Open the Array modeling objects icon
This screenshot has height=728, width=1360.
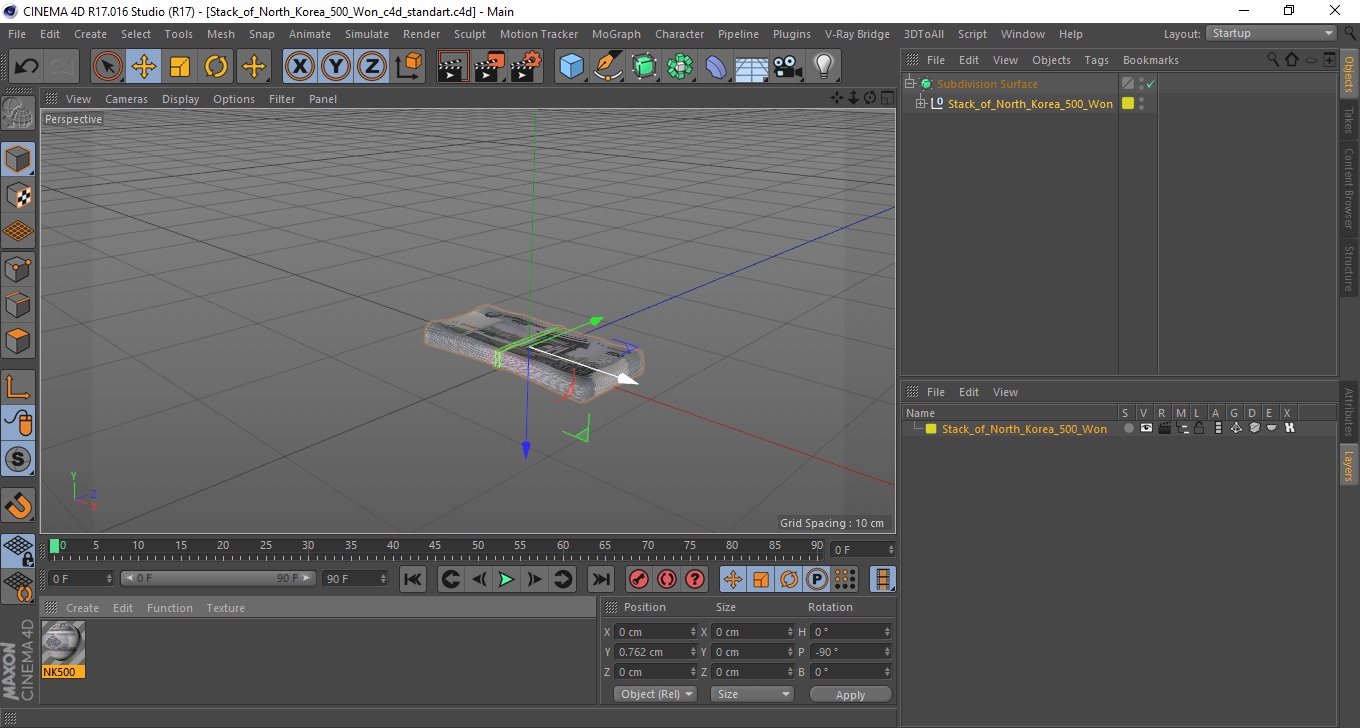pos(680,67)
